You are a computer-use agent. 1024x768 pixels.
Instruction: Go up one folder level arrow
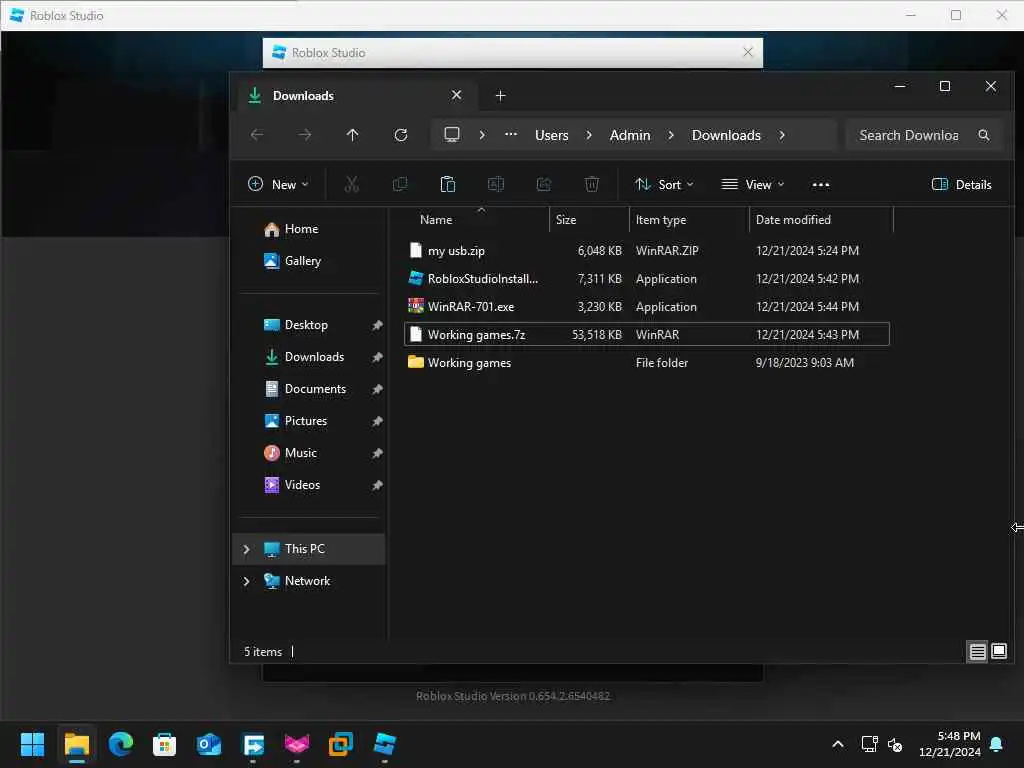tap(352, 135)
